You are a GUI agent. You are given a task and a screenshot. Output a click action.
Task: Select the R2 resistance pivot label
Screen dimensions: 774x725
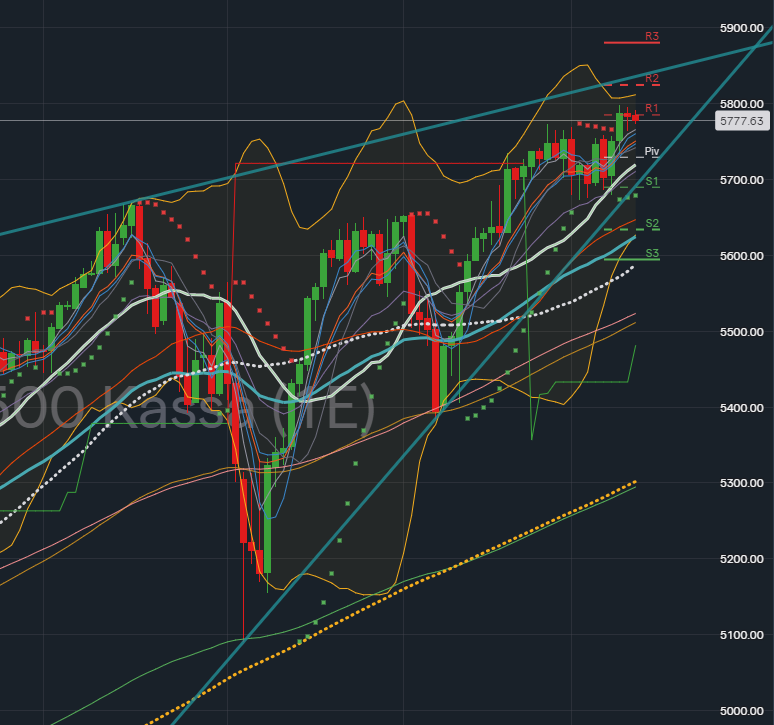coord(652,78)
